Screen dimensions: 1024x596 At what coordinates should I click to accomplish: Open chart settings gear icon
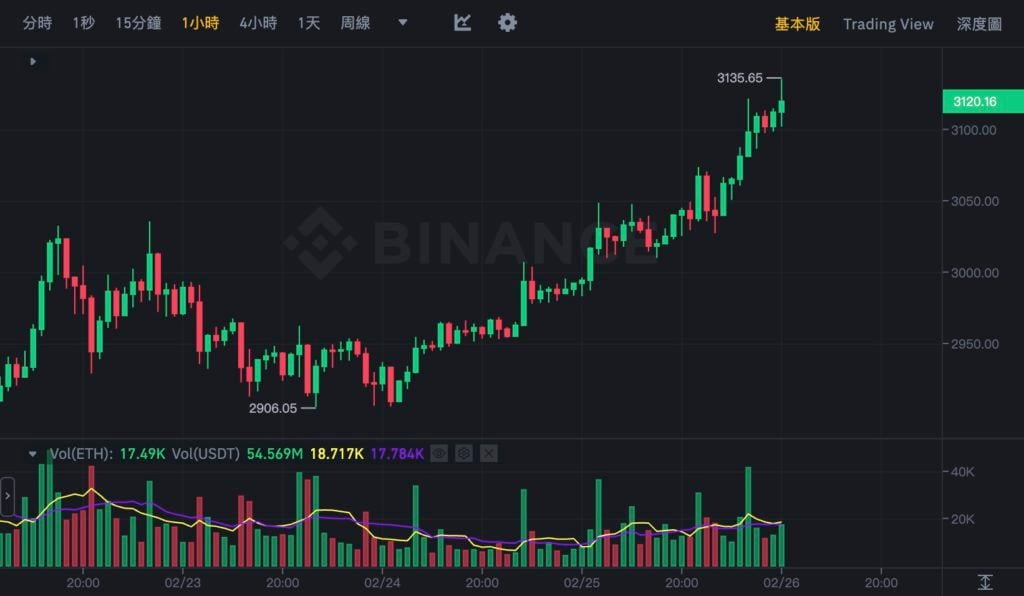coord(508,23)
